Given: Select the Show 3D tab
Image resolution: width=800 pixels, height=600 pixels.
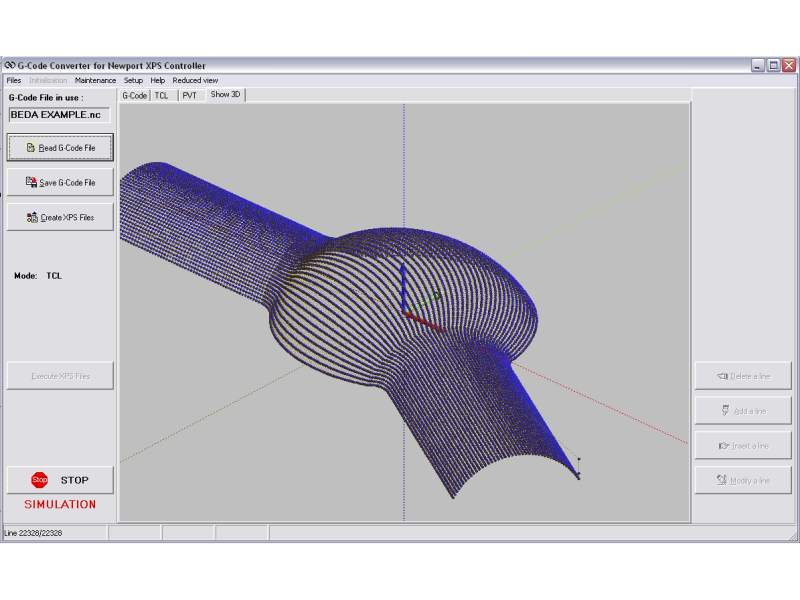Looking at the screenshot, I should pyautogui.click(x=225, y=95).
